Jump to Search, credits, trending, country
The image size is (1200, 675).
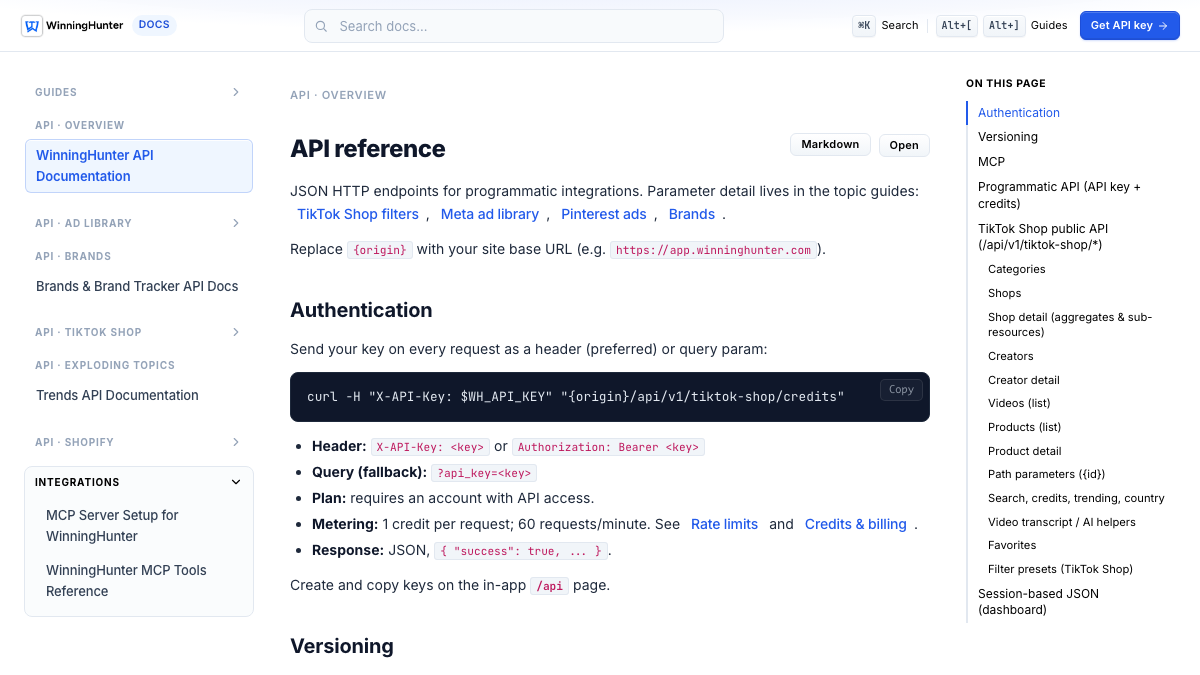click(x=1076, y=498)
